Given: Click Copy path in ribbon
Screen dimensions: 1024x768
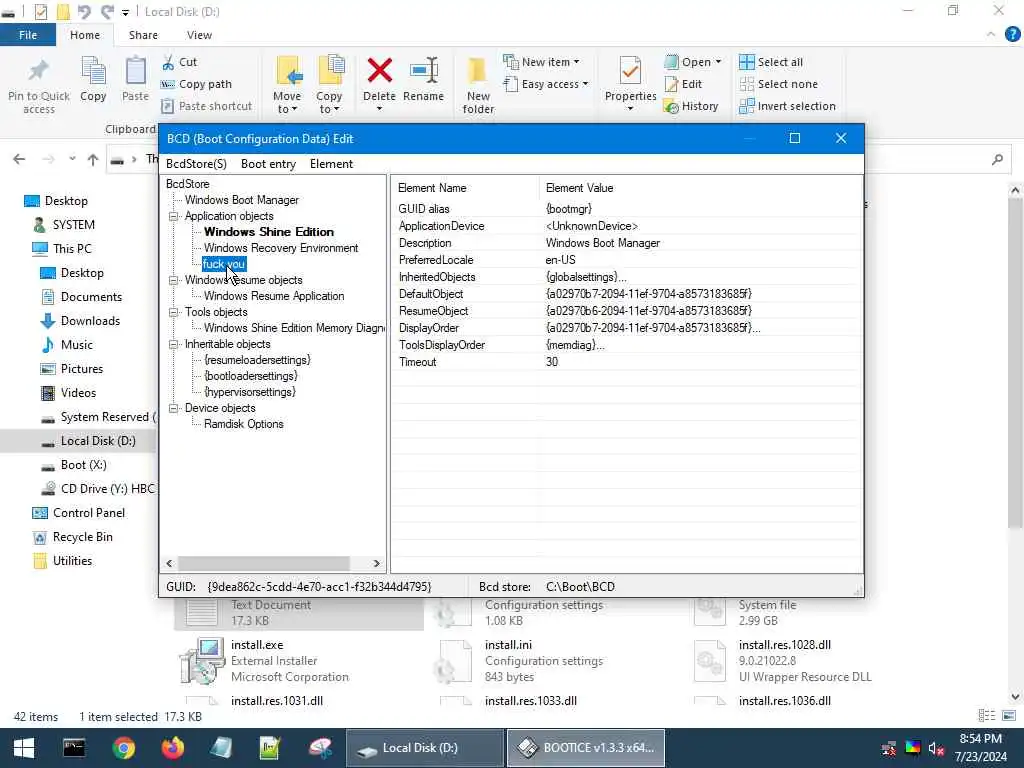Looking at the screenshot, I should (197, 84).
